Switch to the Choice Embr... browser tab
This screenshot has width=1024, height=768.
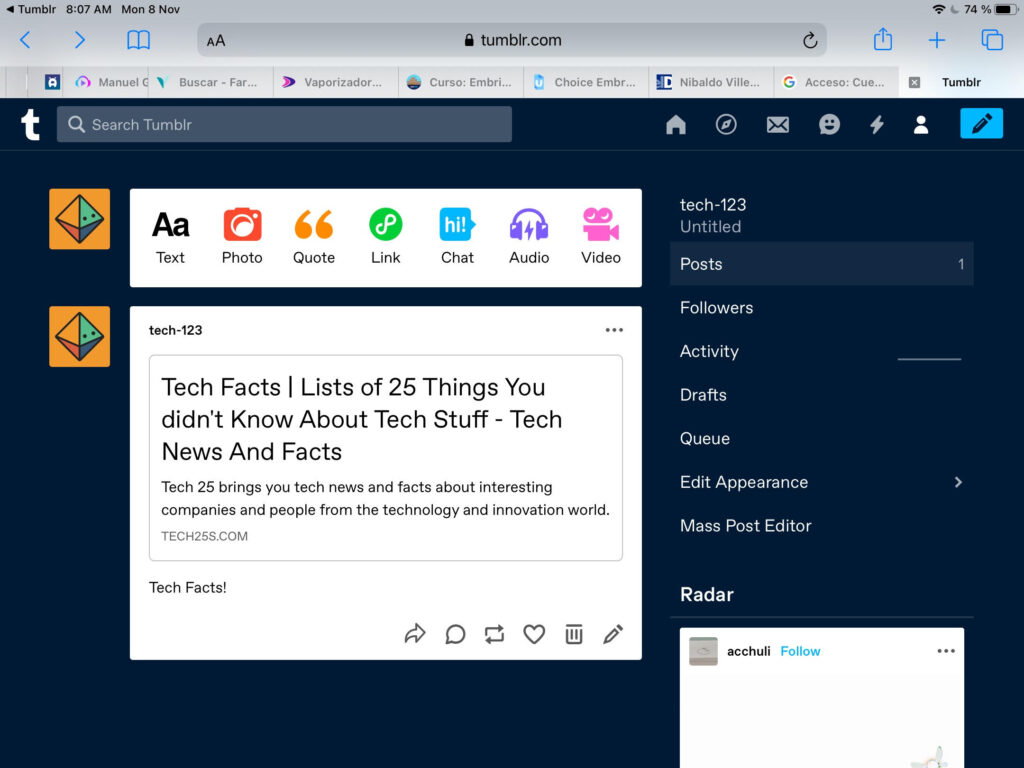[586, 82]
